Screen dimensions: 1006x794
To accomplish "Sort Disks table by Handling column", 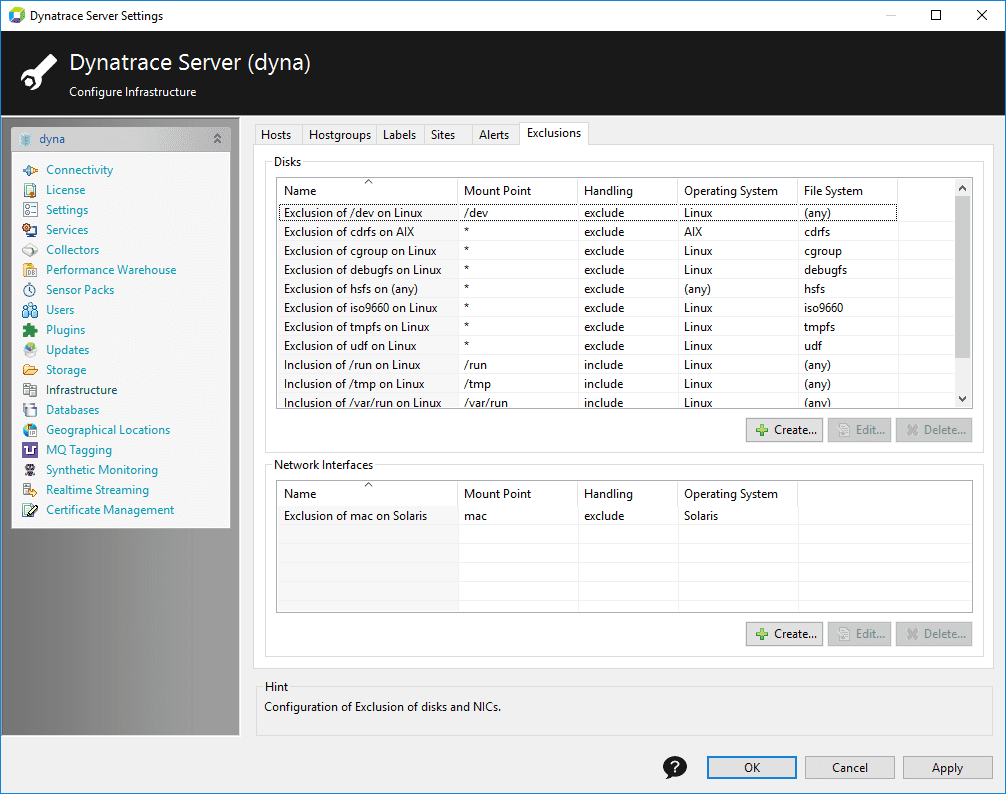I will tap(627, 190).
